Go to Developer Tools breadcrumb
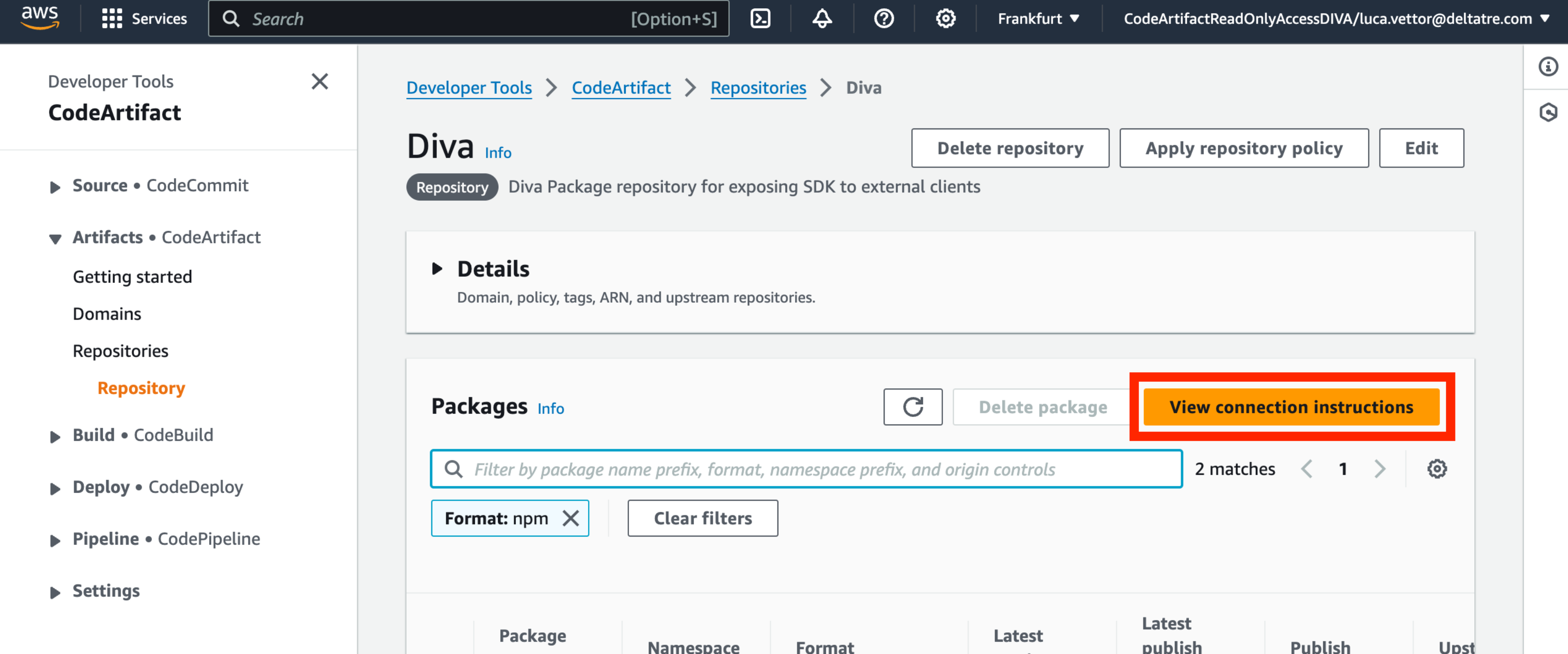This screenshot has height=654, width=1568. pos(469,88)
